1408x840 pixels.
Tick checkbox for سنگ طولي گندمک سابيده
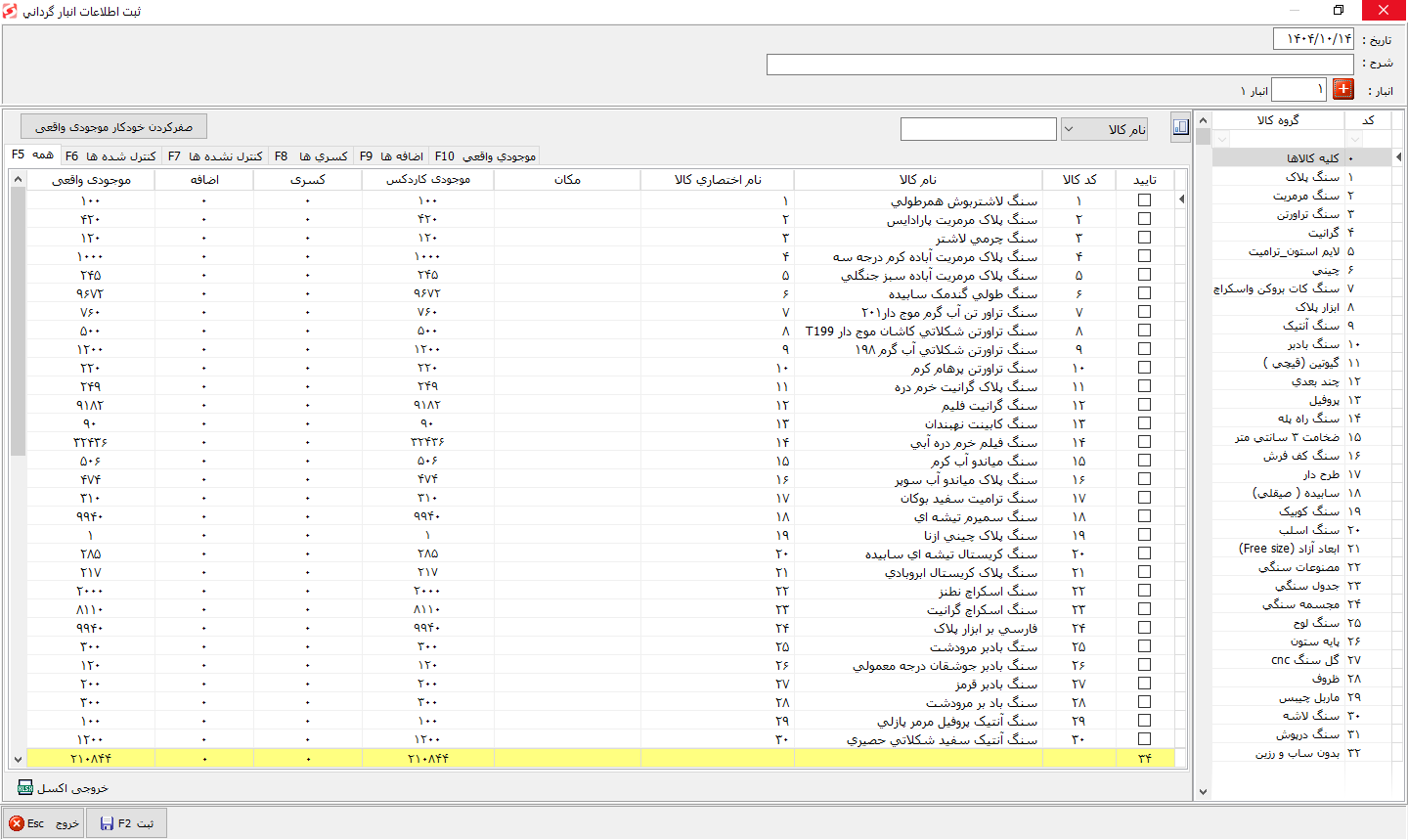click(1144, 292)
